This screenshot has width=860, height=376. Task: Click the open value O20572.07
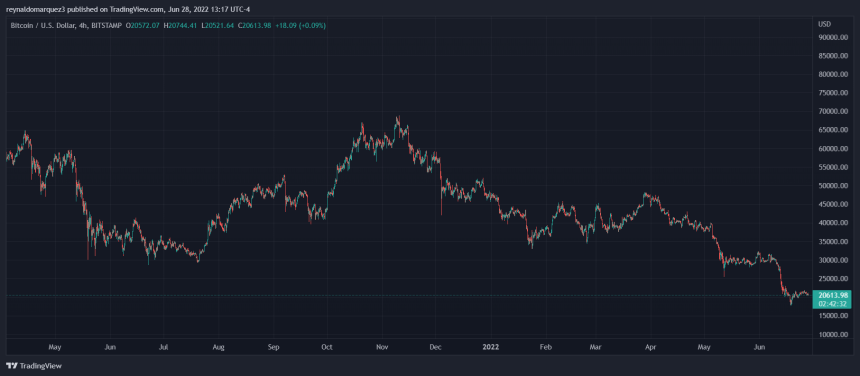(143, 25)
